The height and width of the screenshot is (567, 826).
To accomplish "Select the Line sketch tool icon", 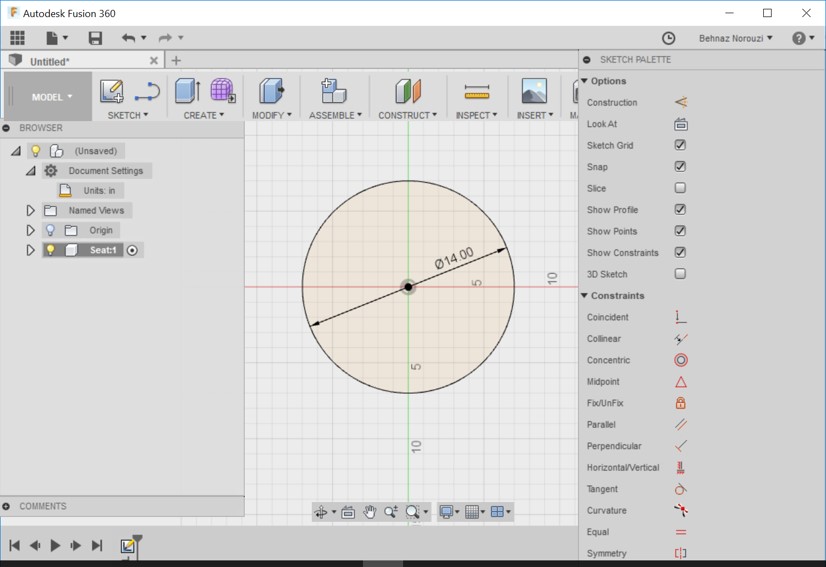I will 147,91.
